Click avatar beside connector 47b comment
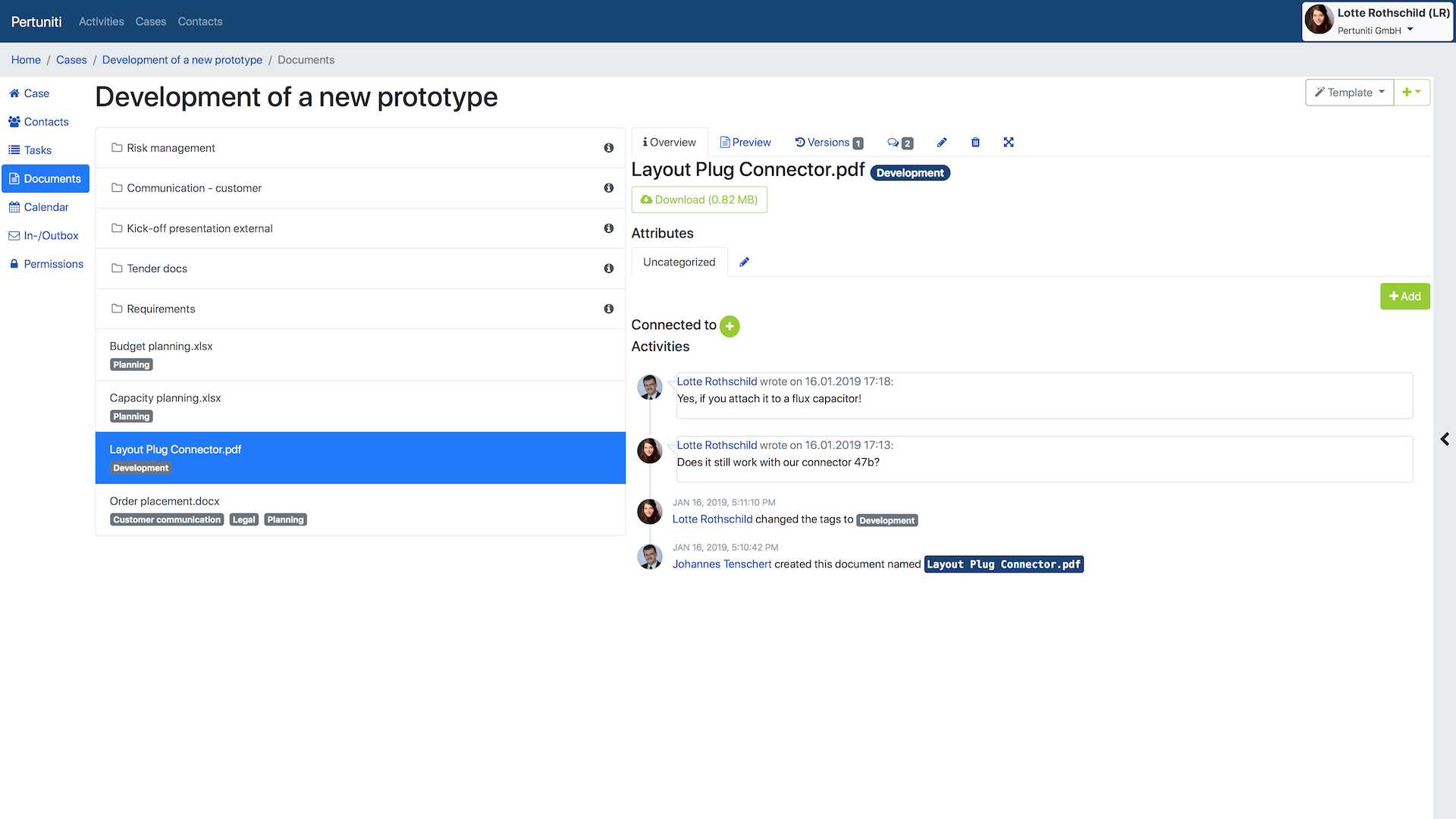Screen dimensions: 1456x819 (x=649, y=450)
